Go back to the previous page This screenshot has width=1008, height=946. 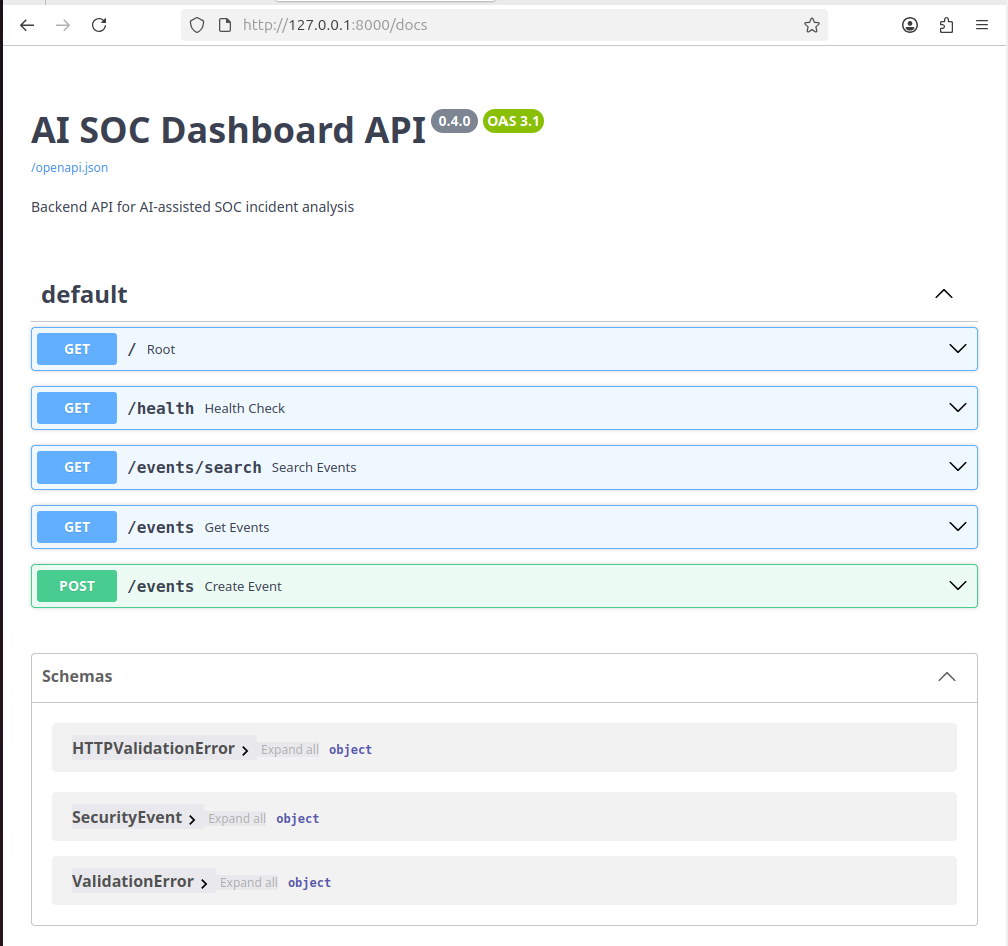tap(27, 25)
